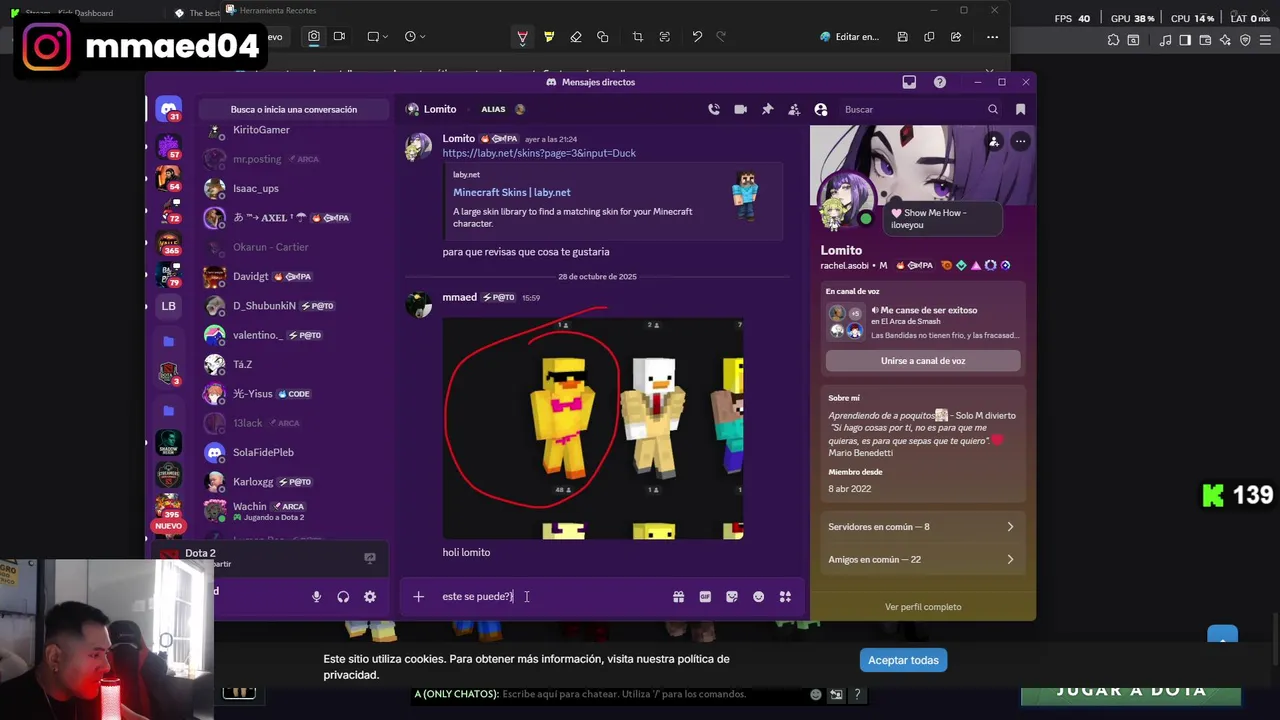
Task: Open the browser music player icon
Action: pos(1166,40)
